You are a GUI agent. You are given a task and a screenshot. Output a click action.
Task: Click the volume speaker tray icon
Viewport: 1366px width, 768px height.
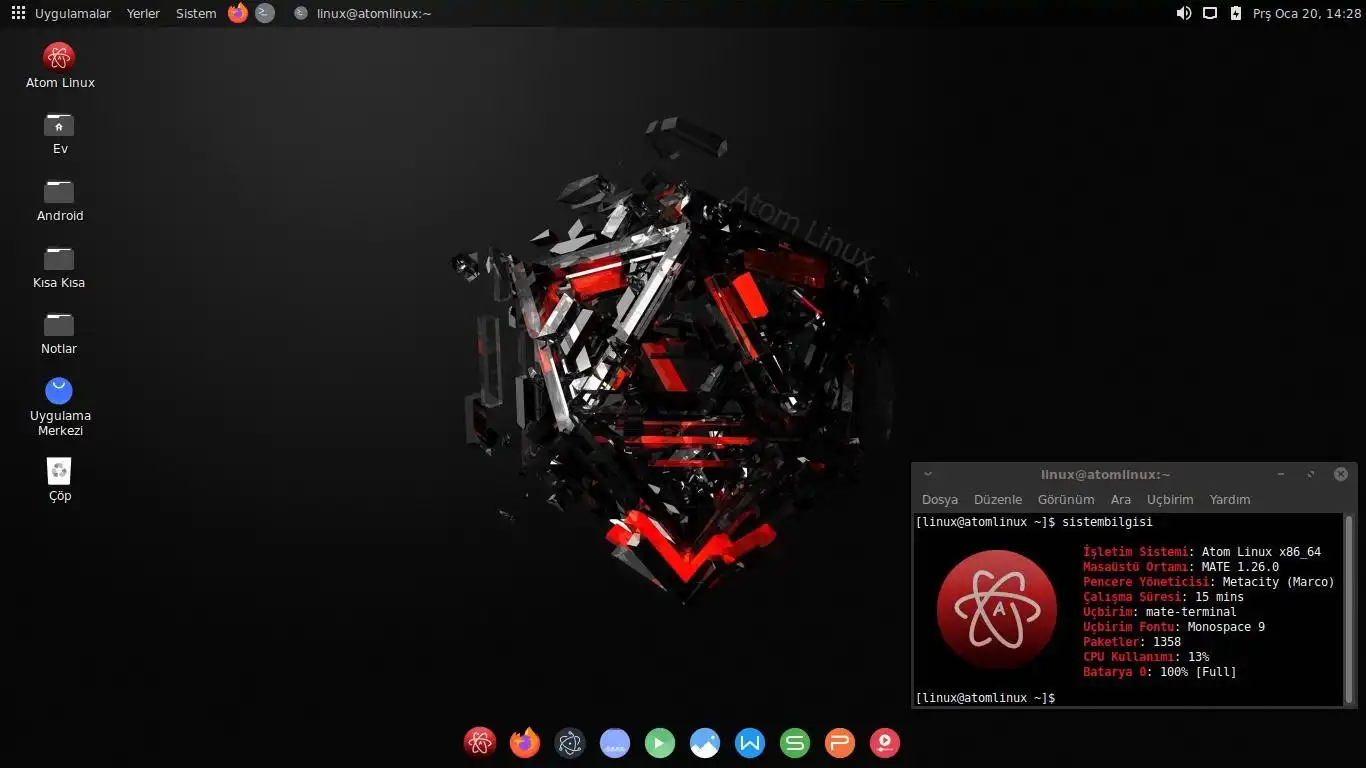[1184, 13]
